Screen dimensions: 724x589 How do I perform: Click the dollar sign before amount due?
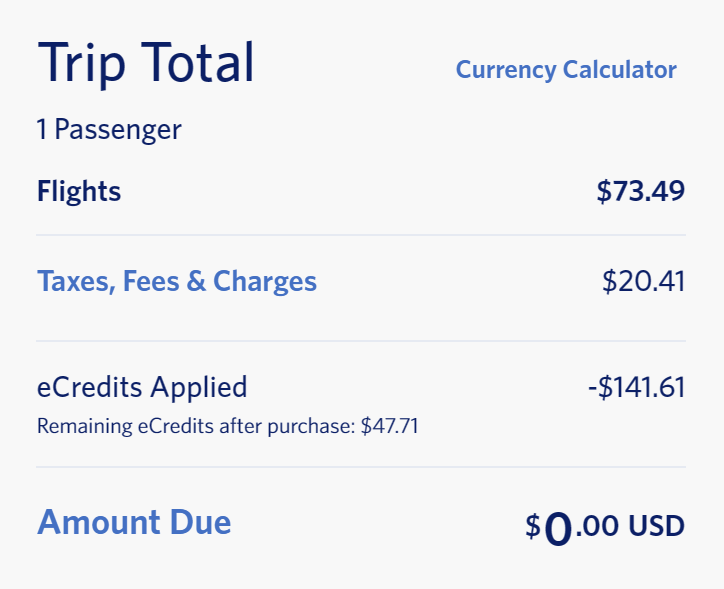533,526
